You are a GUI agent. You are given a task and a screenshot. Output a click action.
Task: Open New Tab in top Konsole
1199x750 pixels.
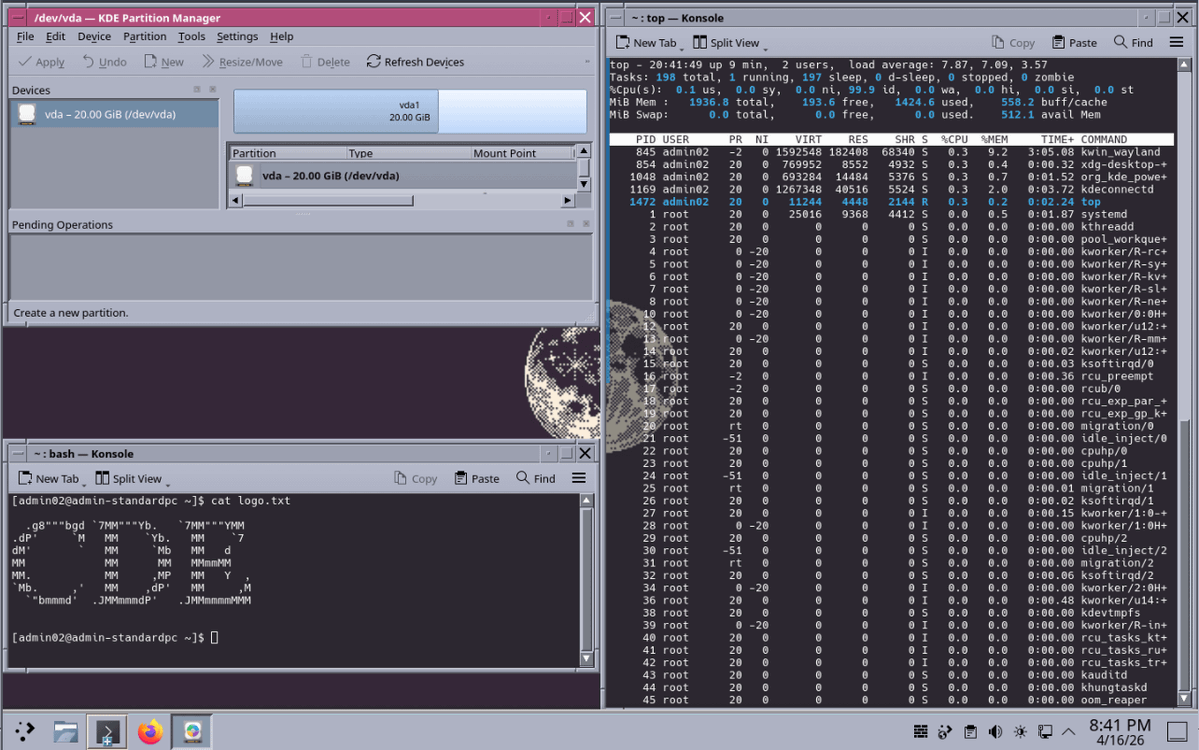[645, 43]
